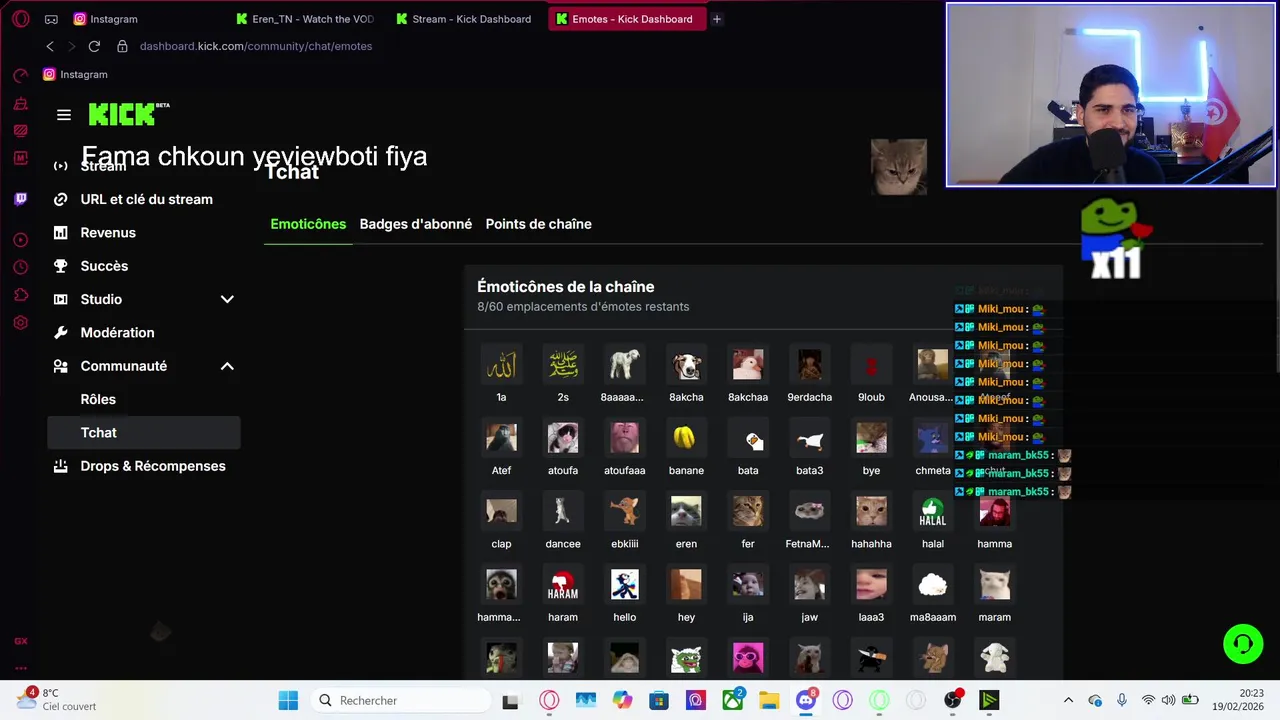Show hidden system tray icons
Viewport: 1280px width, 720px height.
pos(1068,700)
